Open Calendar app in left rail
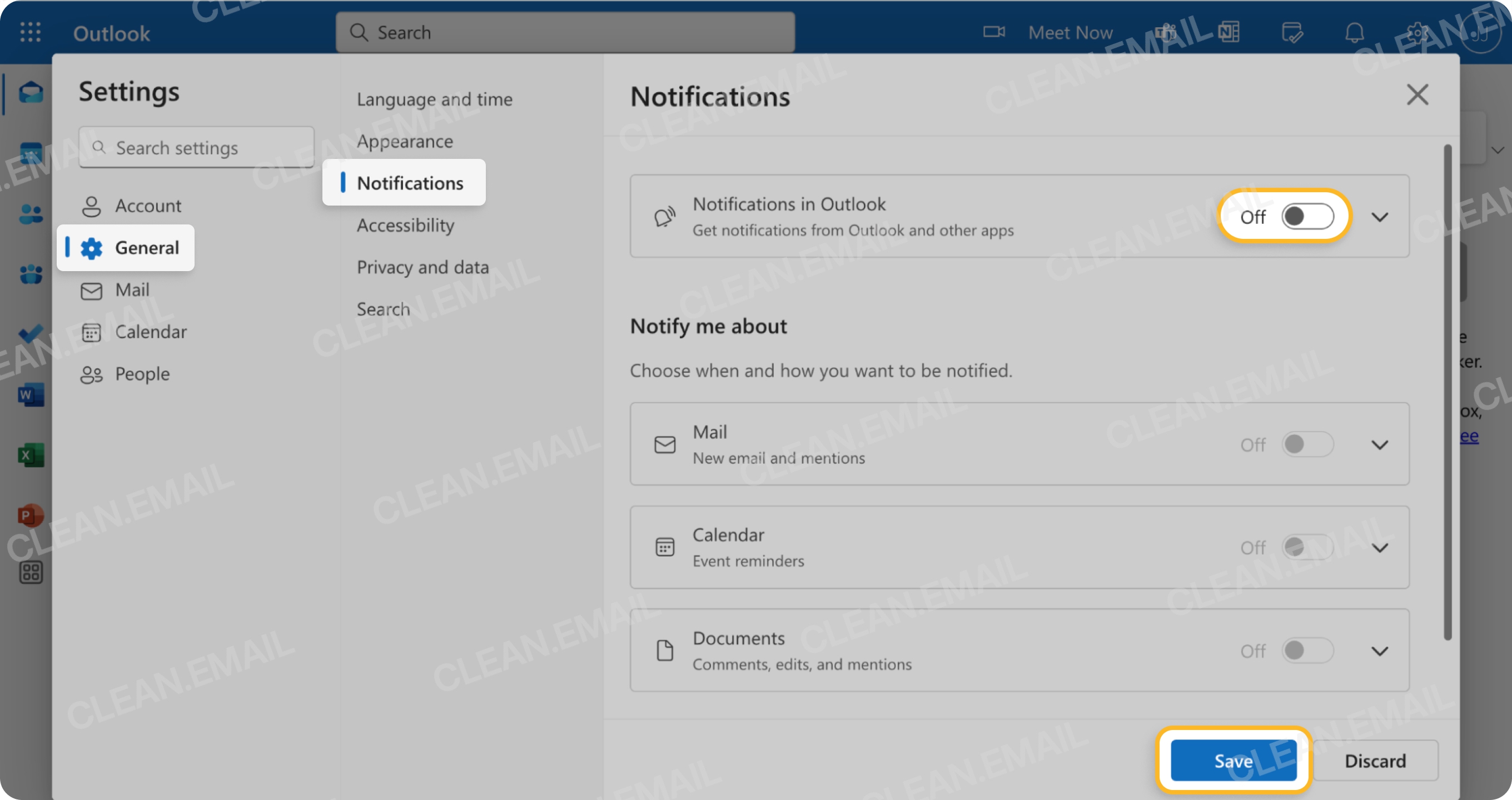 (31, 154)
